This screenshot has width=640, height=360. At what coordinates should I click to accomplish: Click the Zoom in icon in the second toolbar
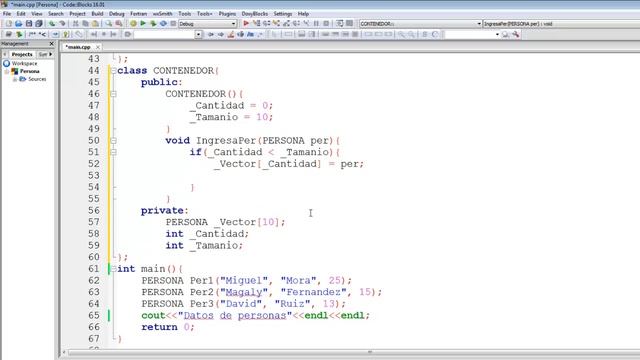(x=402, y=35)
